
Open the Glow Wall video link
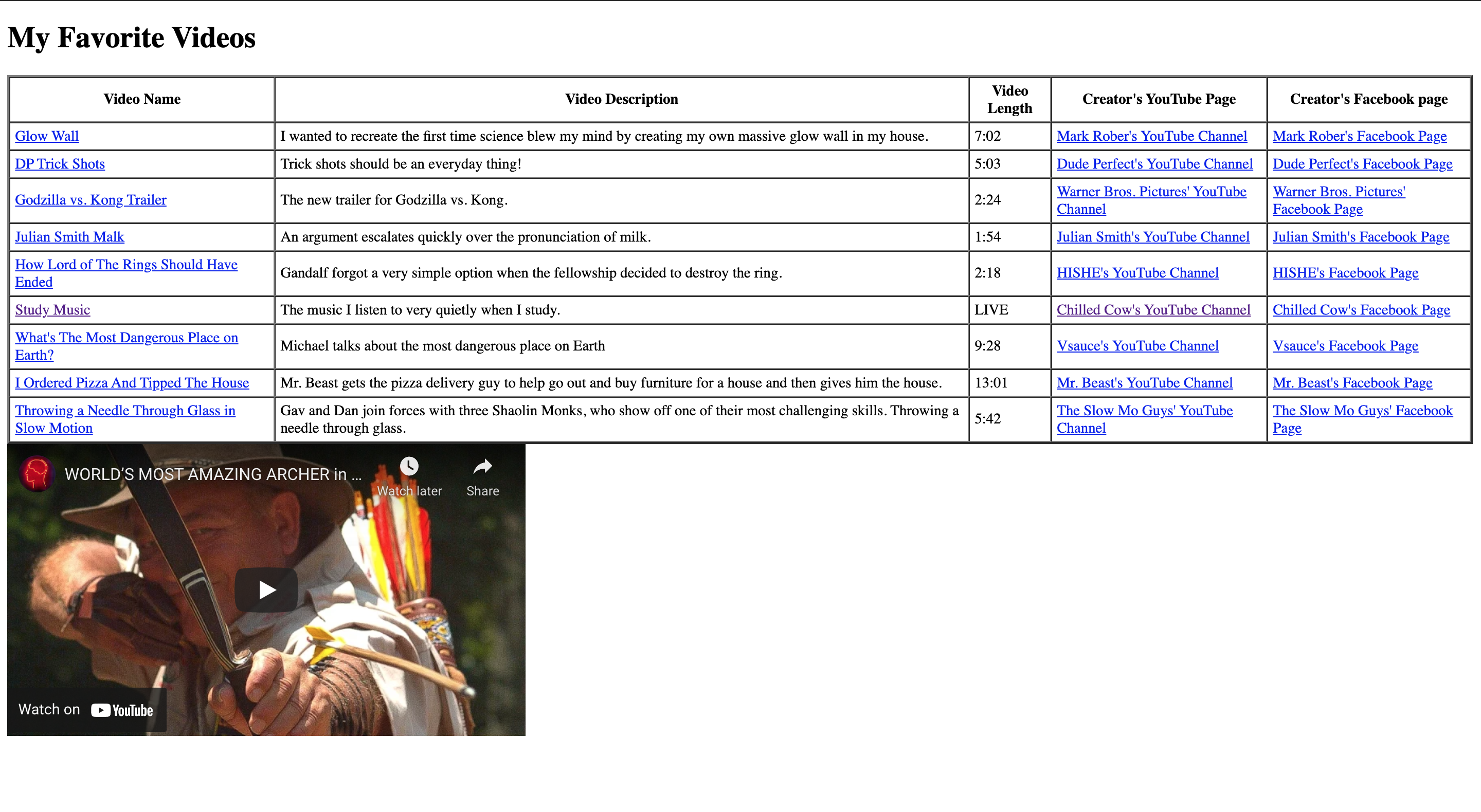tap(47, 136)
